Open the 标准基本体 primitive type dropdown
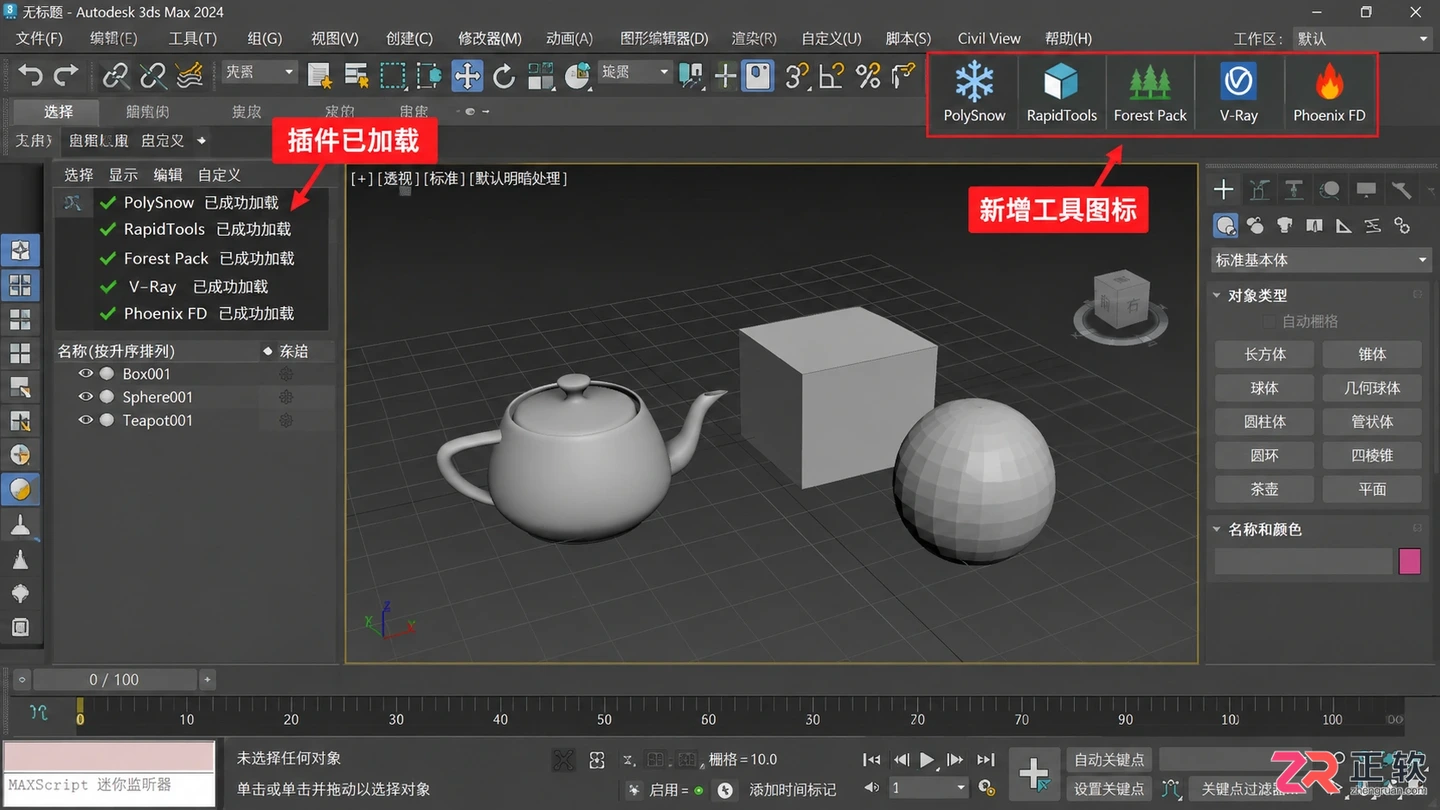Viewport: 1440px width, 810px height. point(1321,260)
